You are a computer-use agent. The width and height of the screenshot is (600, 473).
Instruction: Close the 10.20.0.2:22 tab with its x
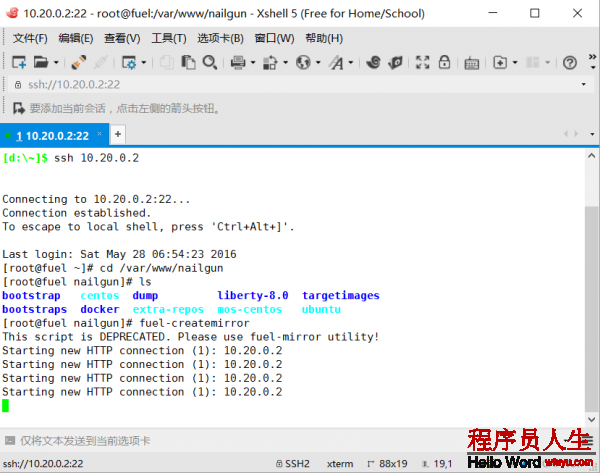(x=99, y=134)
